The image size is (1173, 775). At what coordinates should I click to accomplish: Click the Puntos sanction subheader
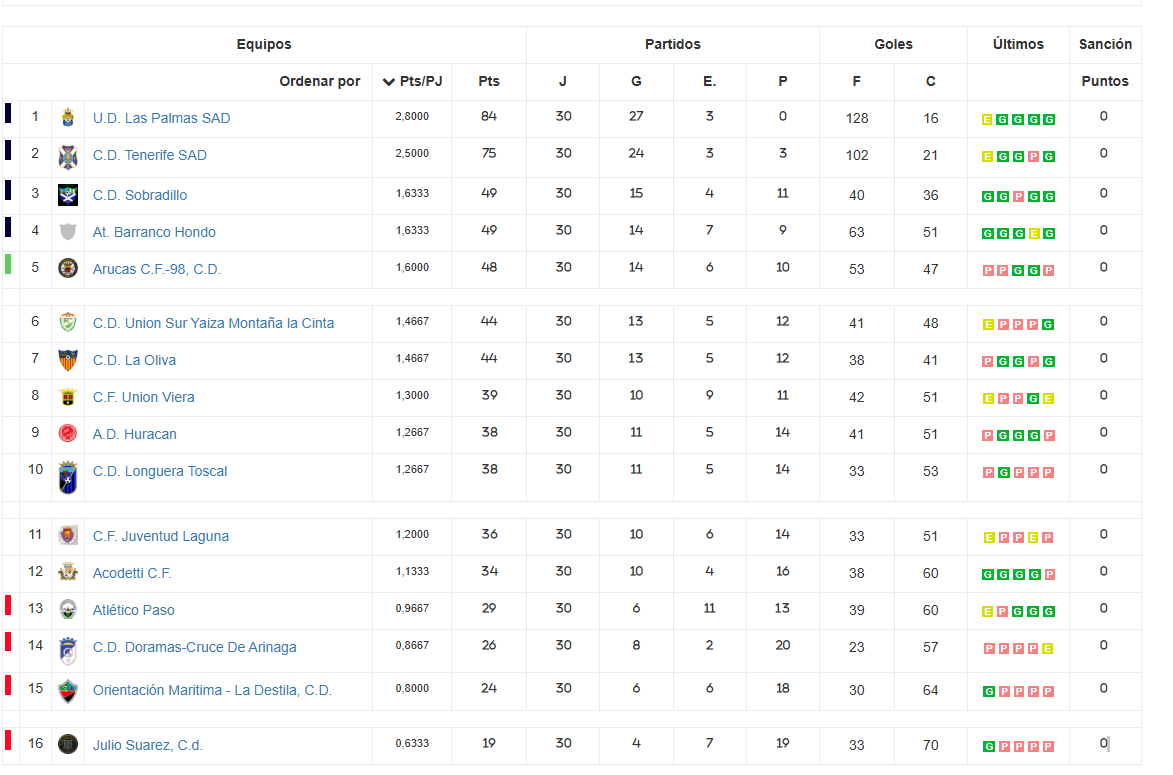point(1105,82)
